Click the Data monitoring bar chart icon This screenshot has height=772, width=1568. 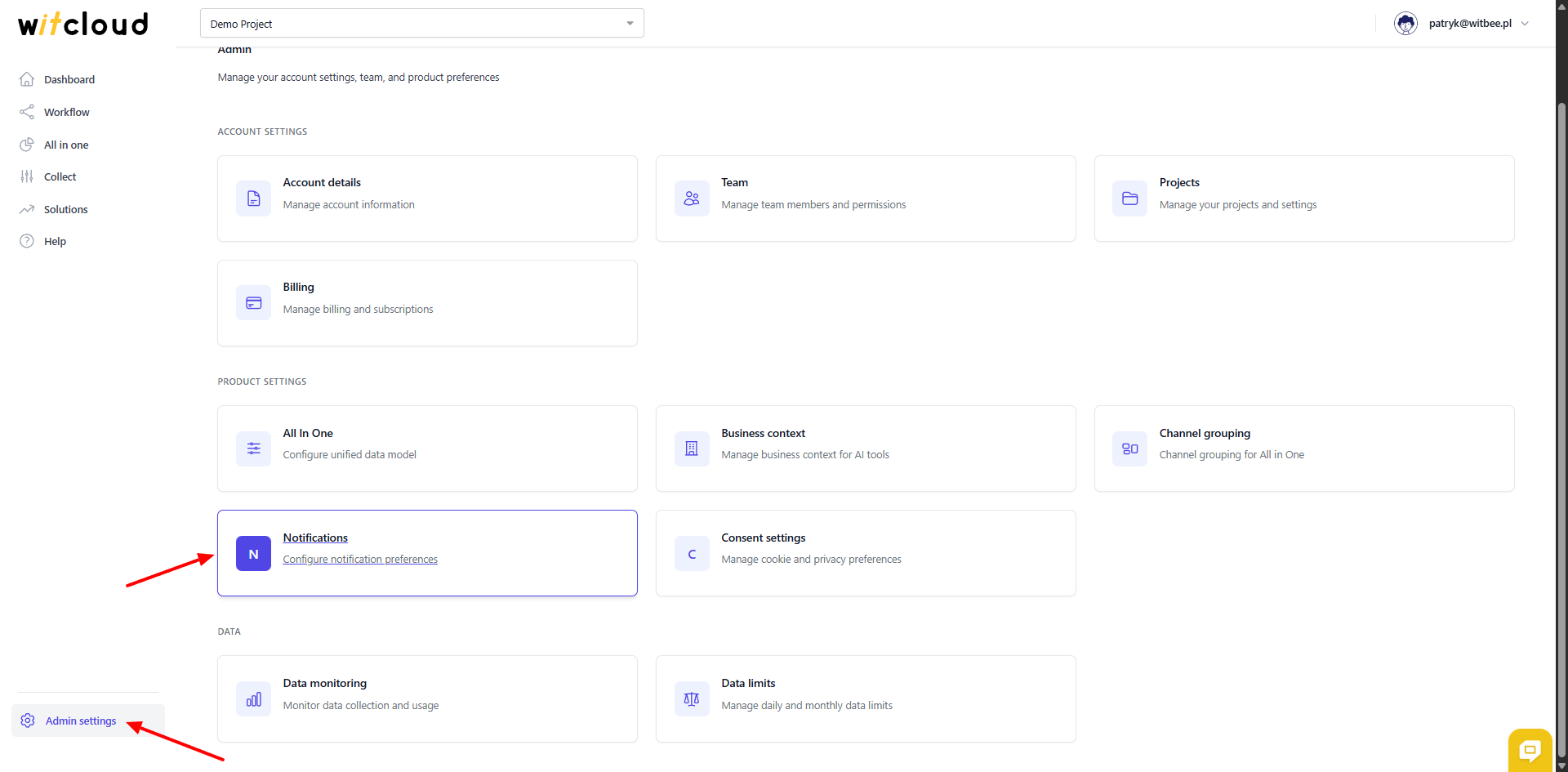click(253, 699)
